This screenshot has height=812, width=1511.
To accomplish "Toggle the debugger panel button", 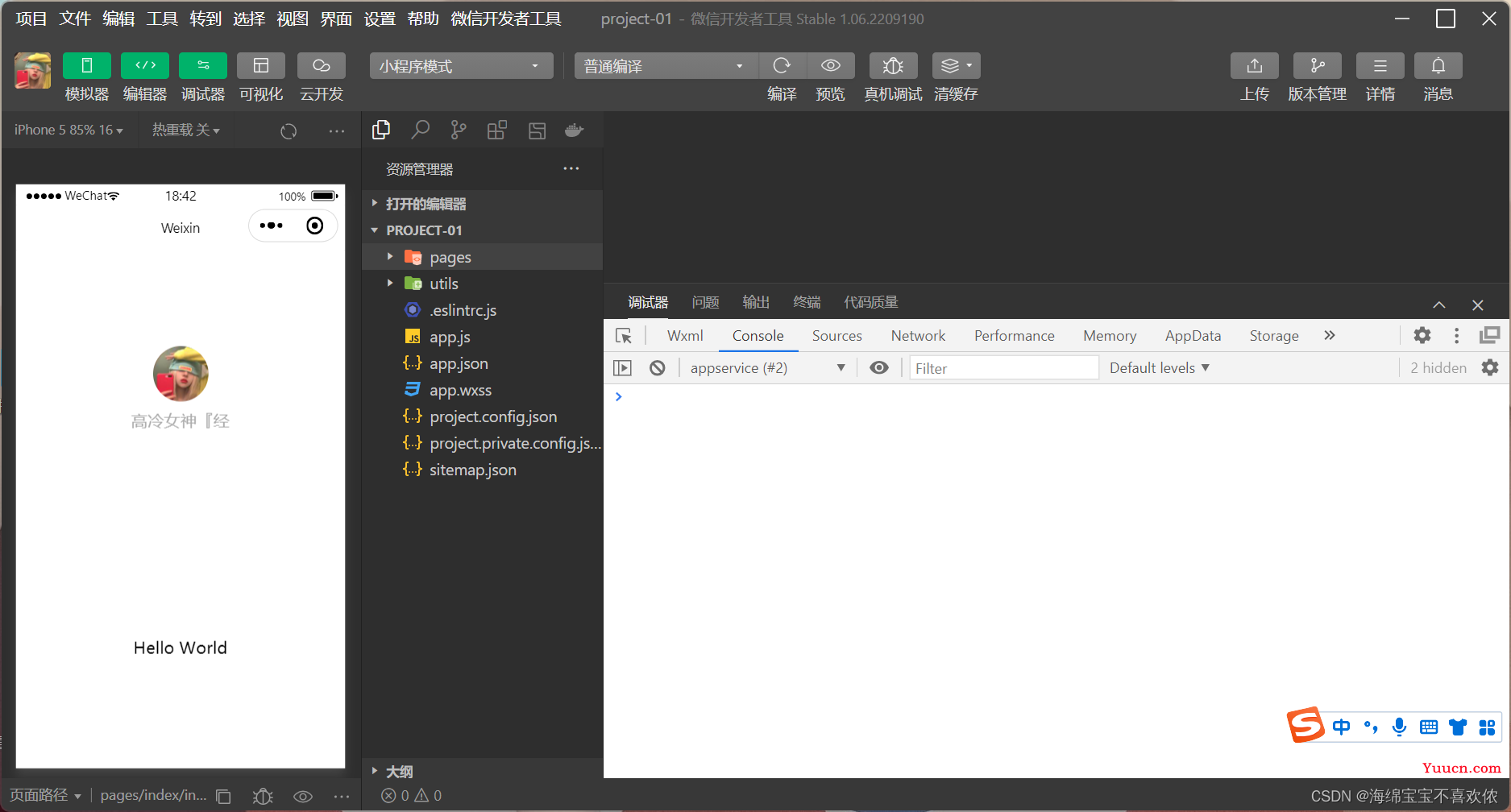I will pyautogui.click(x=203, y=65).
